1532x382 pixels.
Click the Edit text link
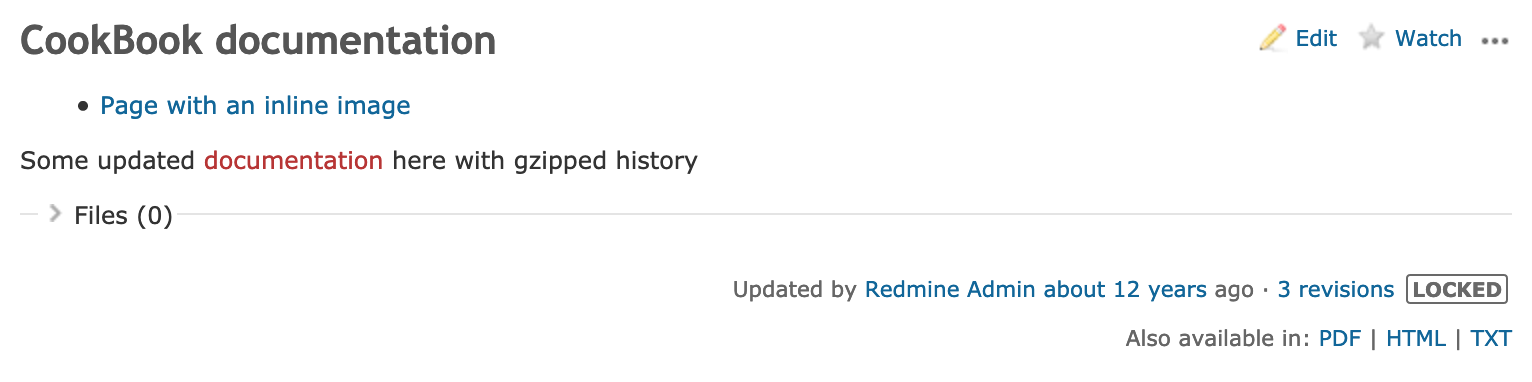1316,39
